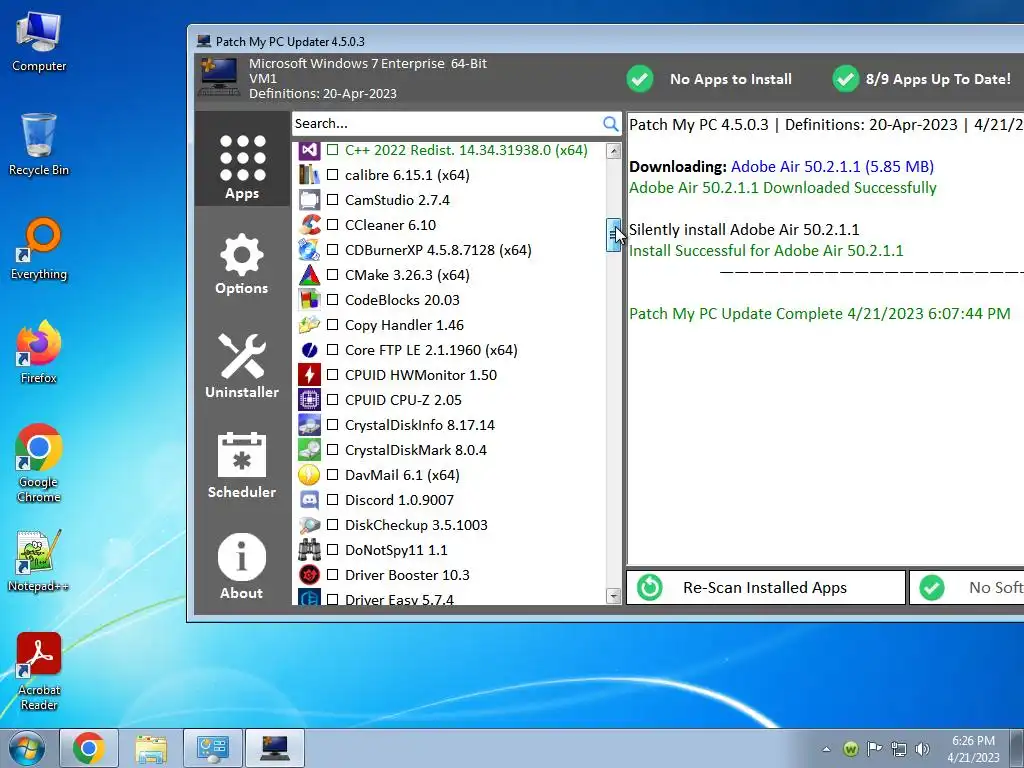The height and width of the screenshot is (768, 1024).
Task: Click the Copy Handler app icon
Action: point(309,325)
